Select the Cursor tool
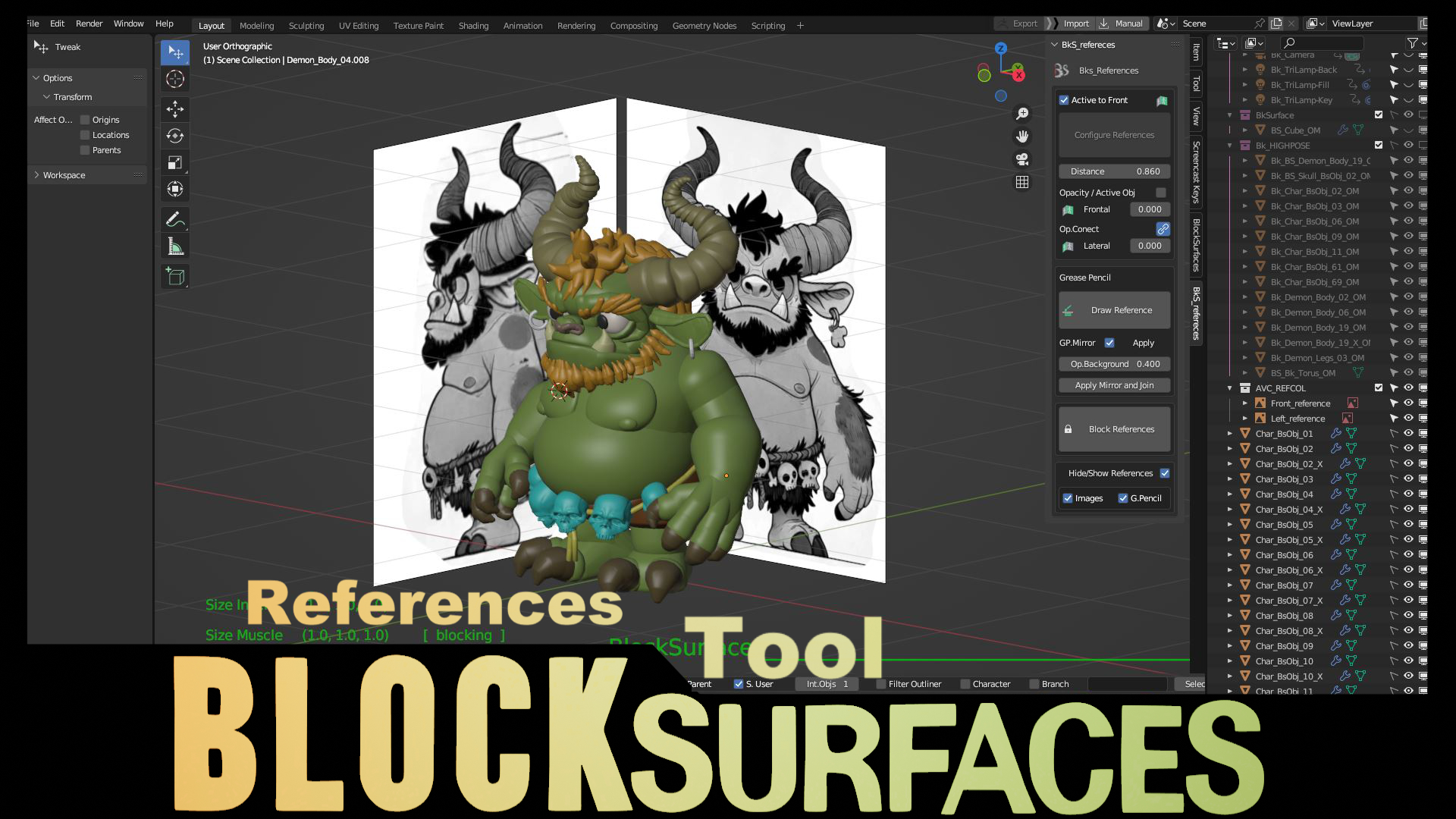This screenshot has height=819, width=1456. click(175, 79)
